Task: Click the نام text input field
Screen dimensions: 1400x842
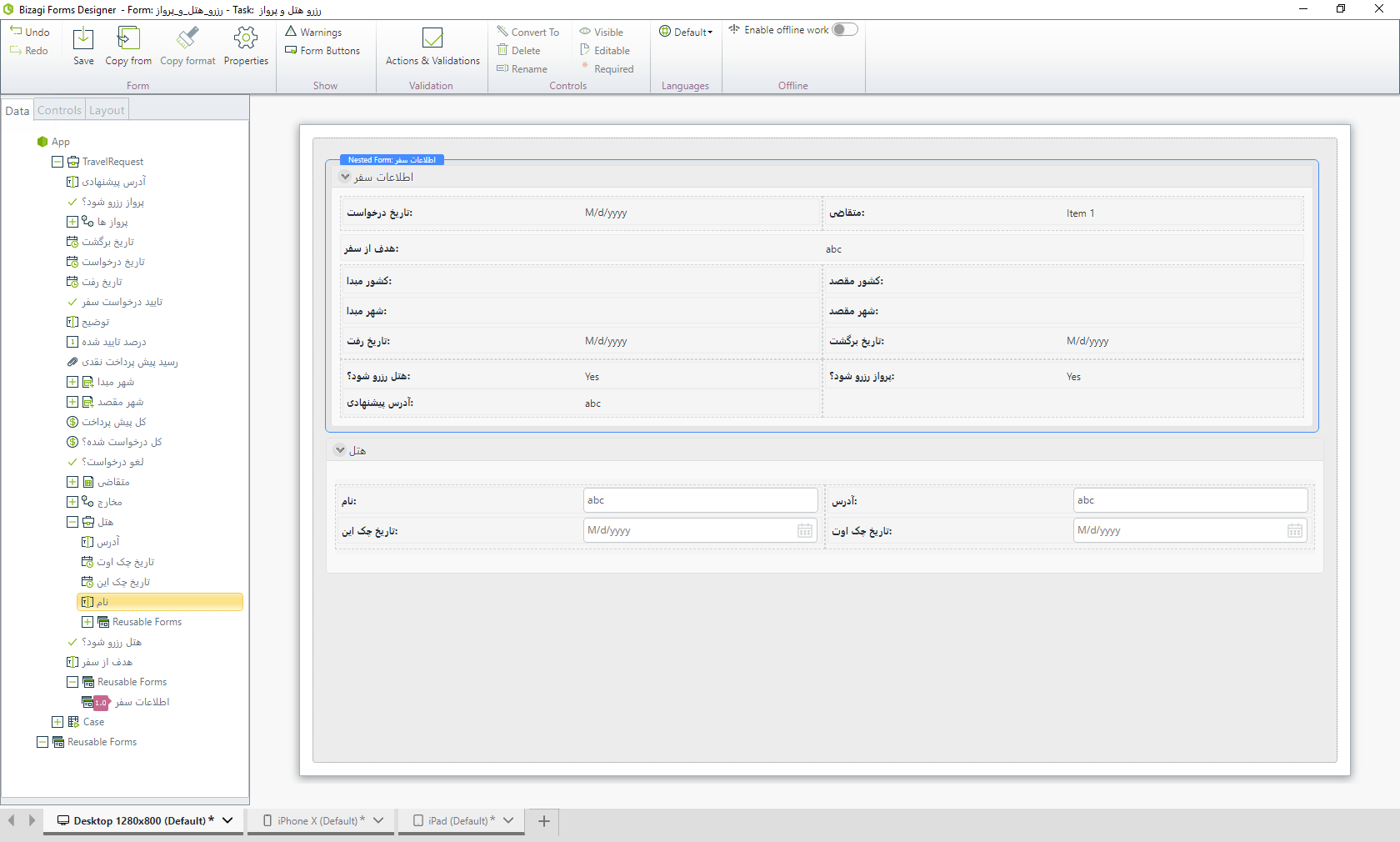Action: 700,500
